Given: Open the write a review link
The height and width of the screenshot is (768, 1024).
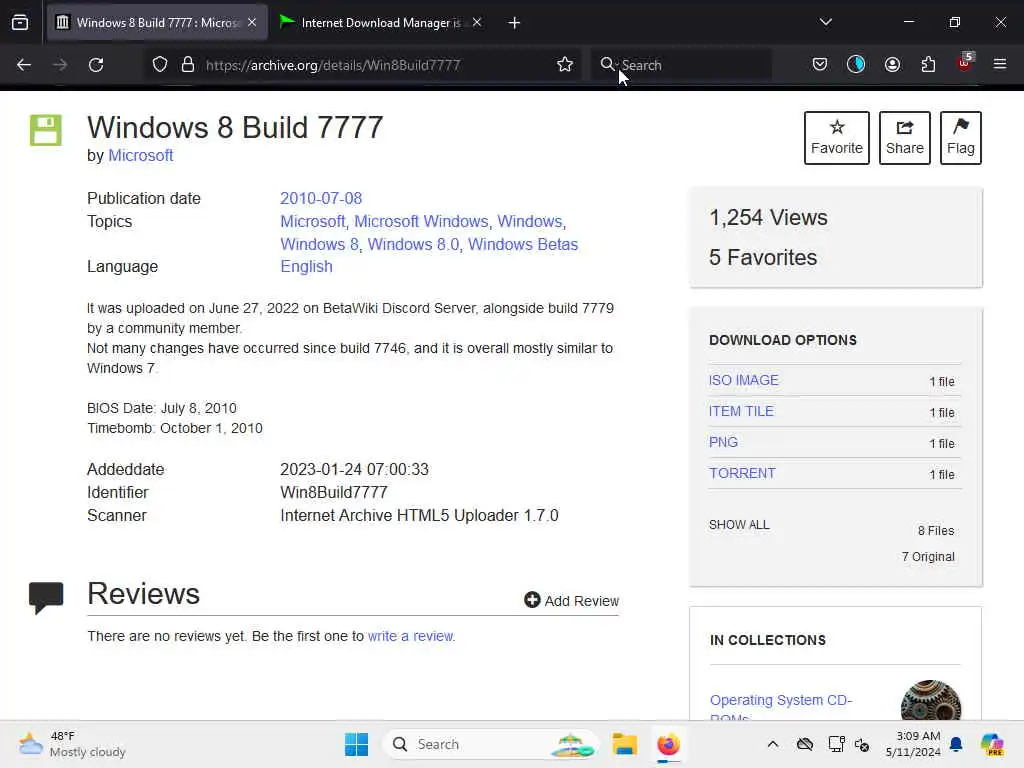Looking at the screenshot, I should point(410,636).
